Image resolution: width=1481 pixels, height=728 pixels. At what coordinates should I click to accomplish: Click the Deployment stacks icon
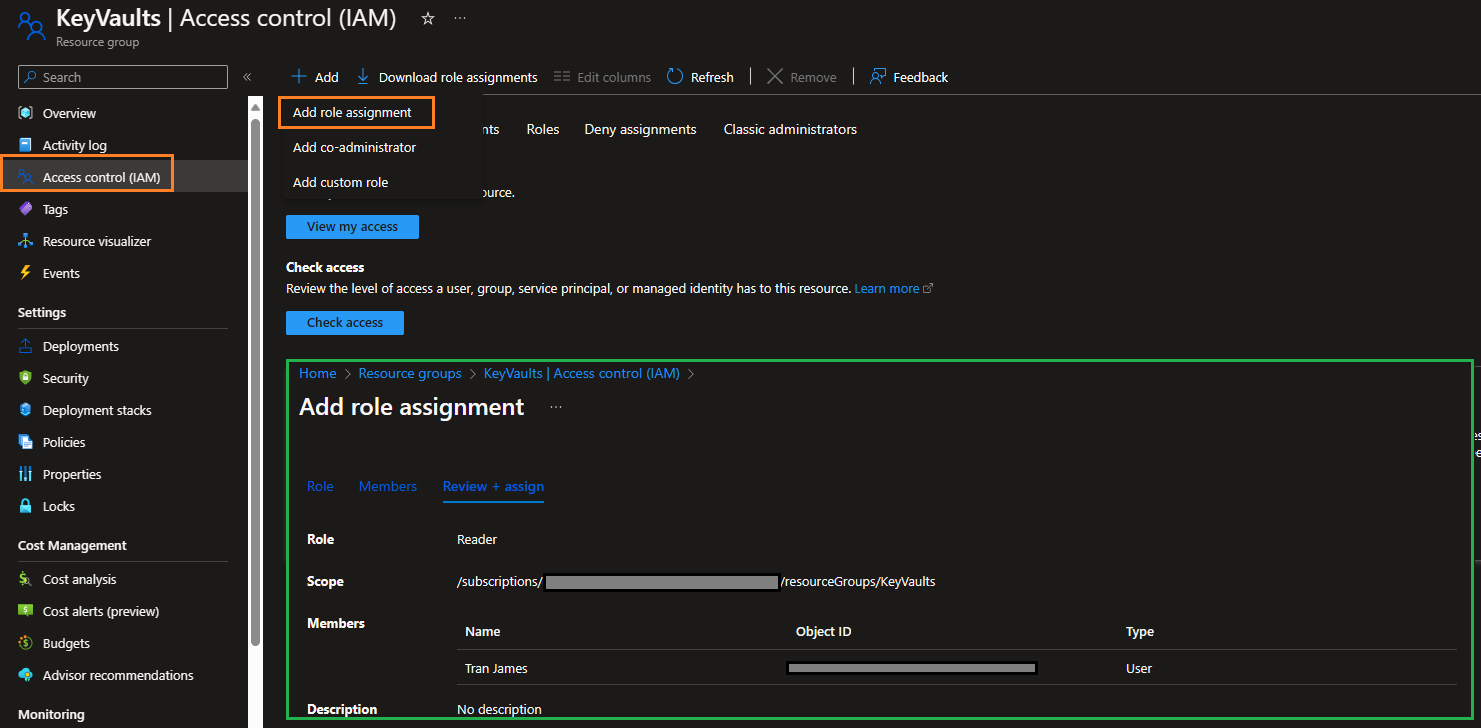[x=26, y=410]
